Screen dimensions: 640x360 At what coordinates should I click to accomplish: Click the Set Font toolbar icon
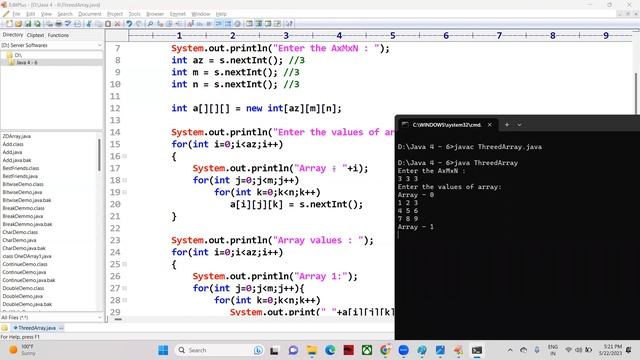tap(190, 24)
